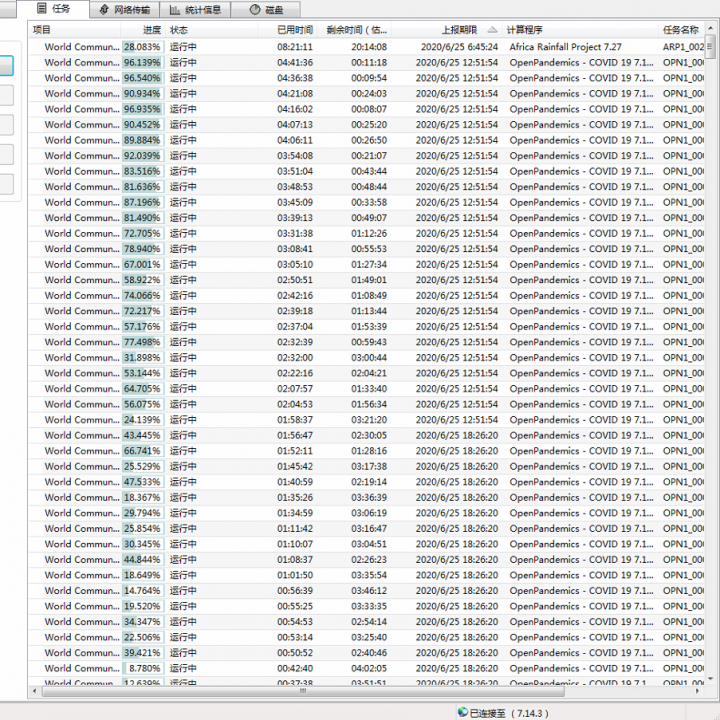
Task: Sort by the 进度 column header
Action: coord(143,30)
